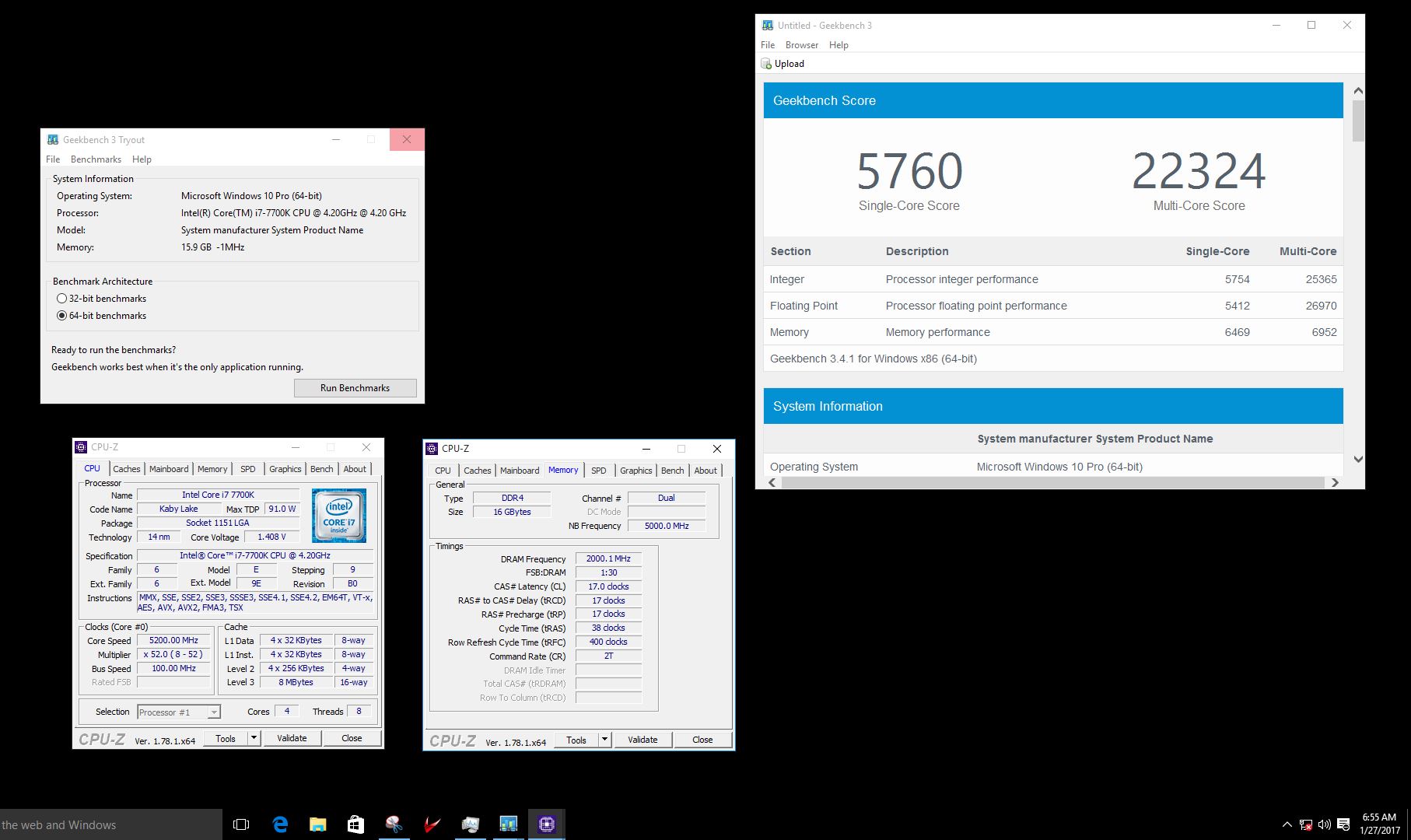Switch to Caches tab in right CPU-Z window
Viewport: 1411px width, 840px height.
[x=478, y=471]
